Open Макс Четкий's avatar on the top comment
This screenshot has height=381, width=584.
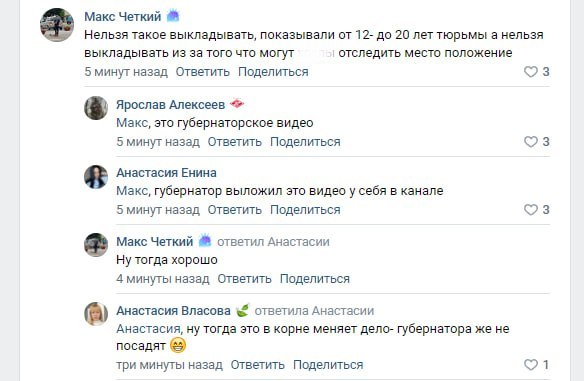click(57, 25)
